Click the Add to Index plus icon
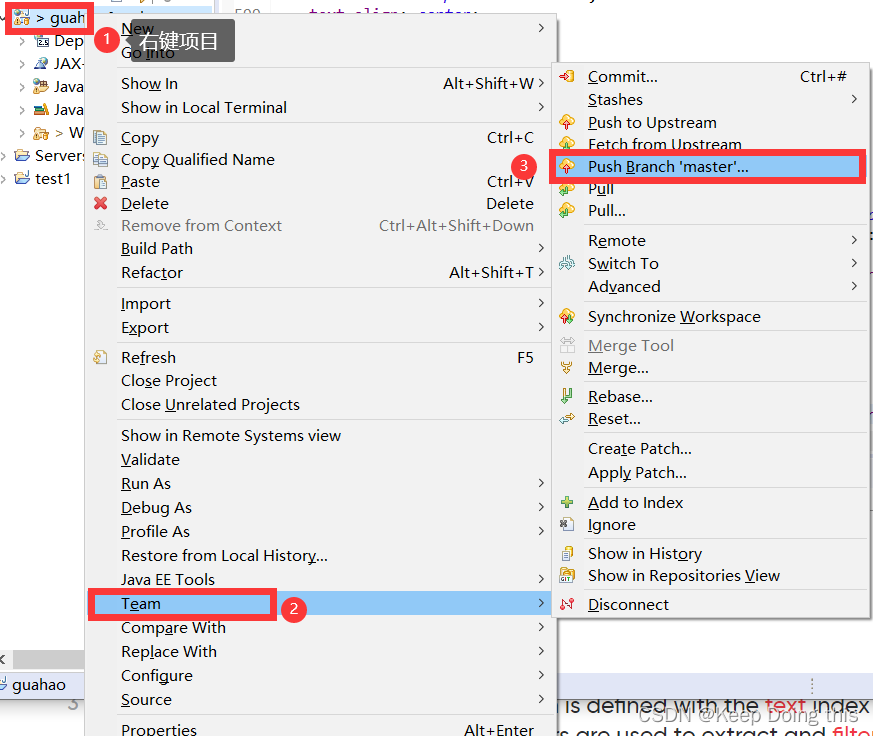 coord(567,502)
